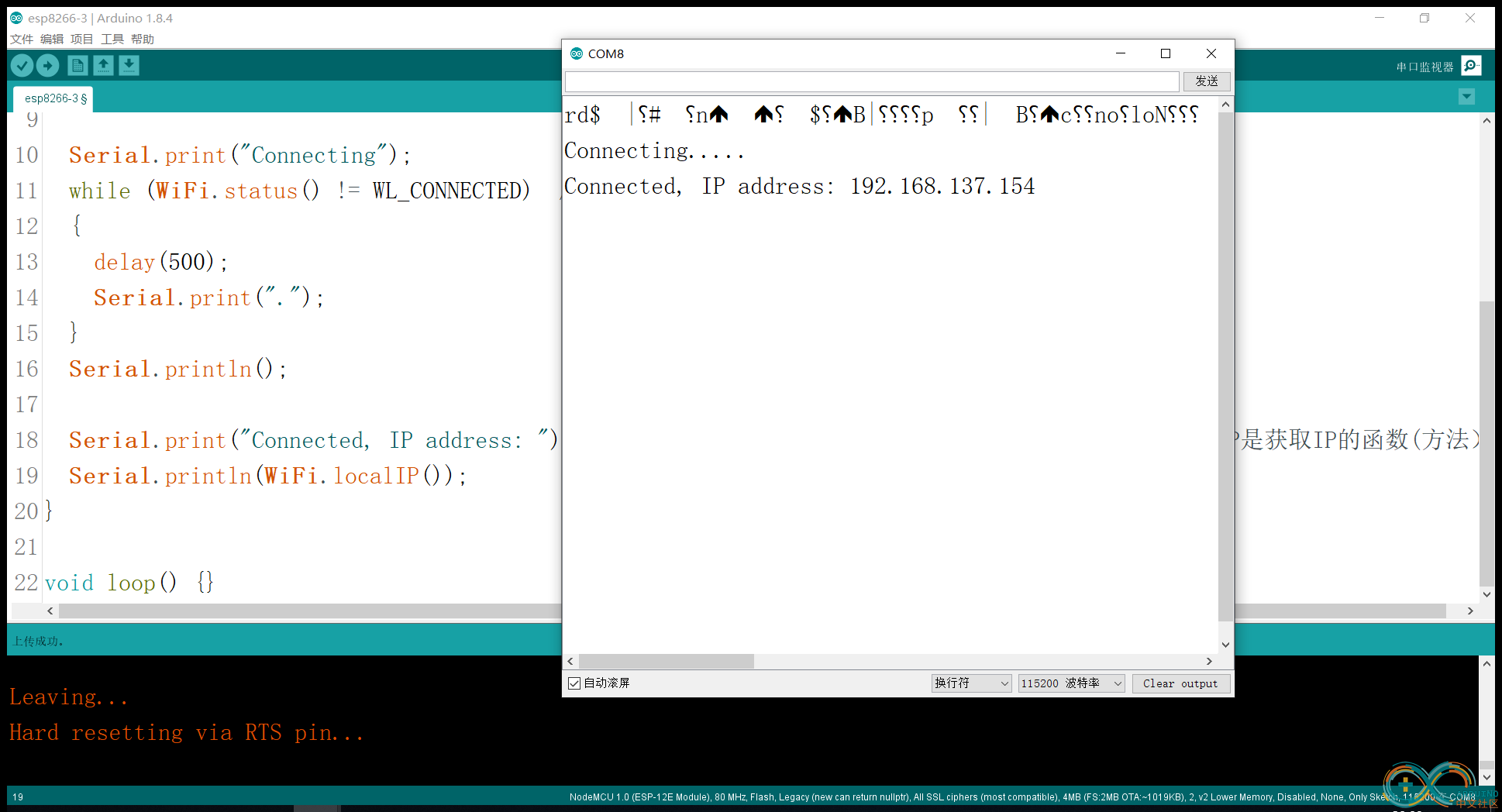1502x812 pixels.
Task: Click serial monitor vertical scrollbar down arrow
Action: coord(1225,645)
